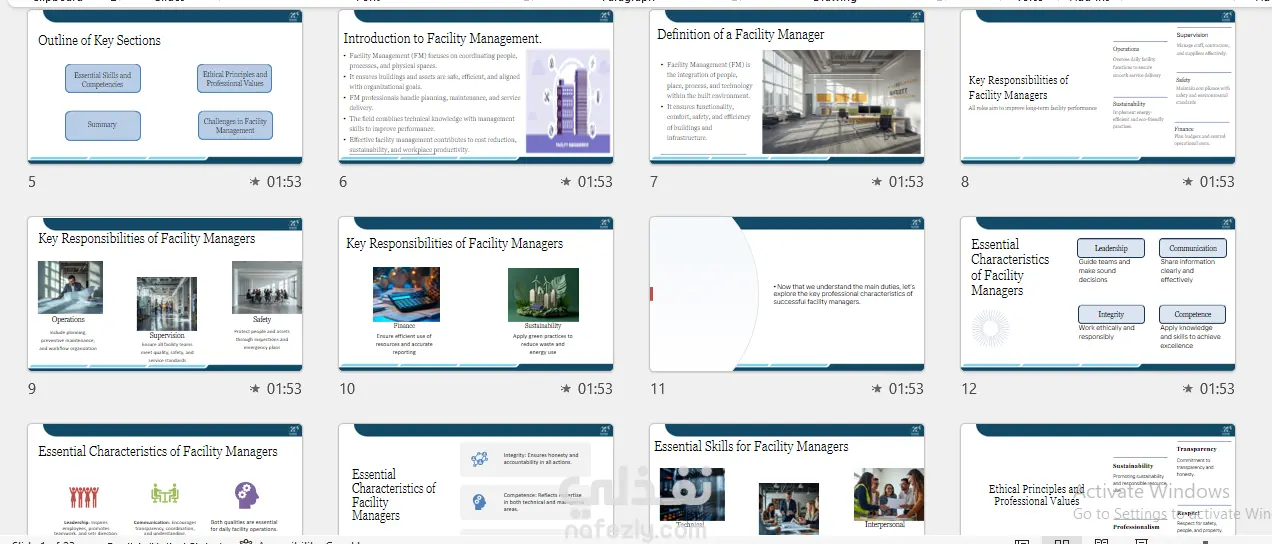Click slide number 6 label
Viewport: 1272px width, 544px height.
click(343, 182)
